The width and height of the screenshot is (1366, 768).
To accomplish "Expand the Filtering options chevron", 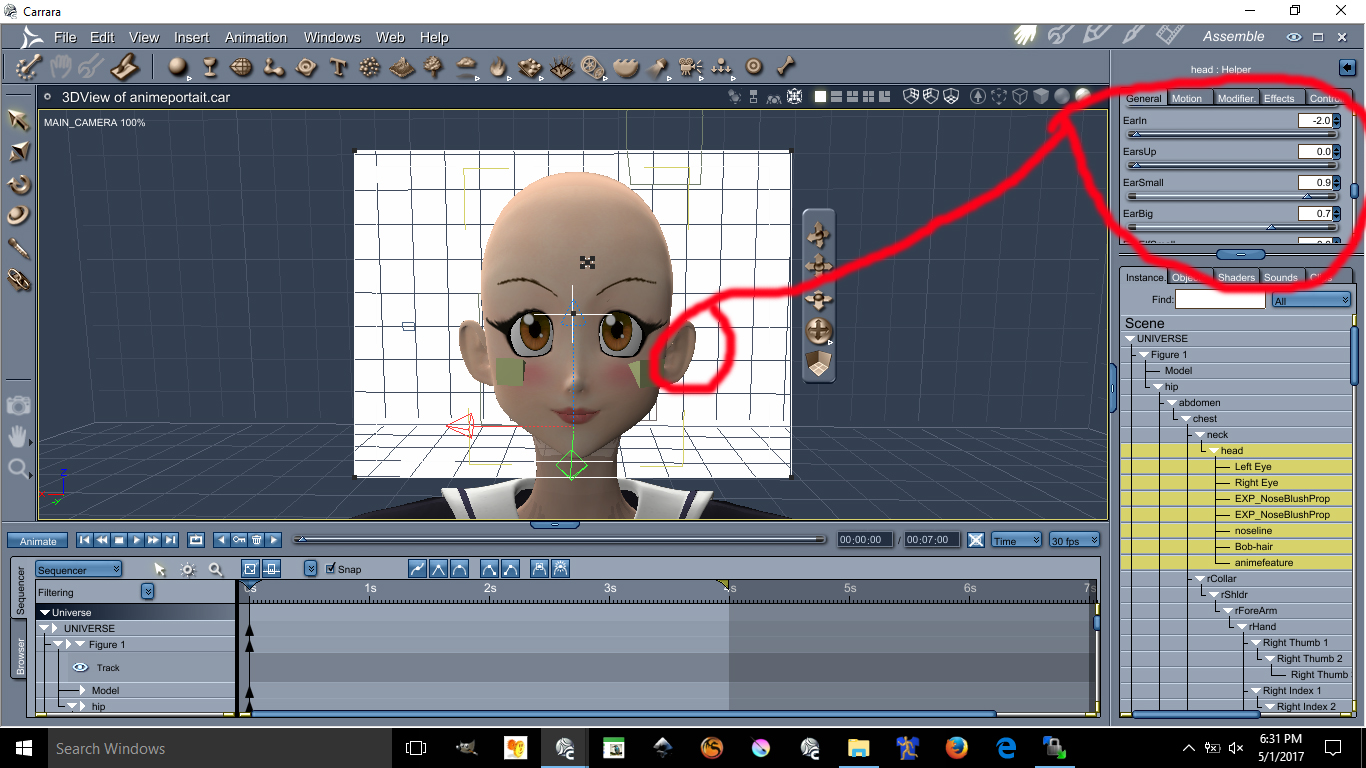I will click(x=147, y=592).
